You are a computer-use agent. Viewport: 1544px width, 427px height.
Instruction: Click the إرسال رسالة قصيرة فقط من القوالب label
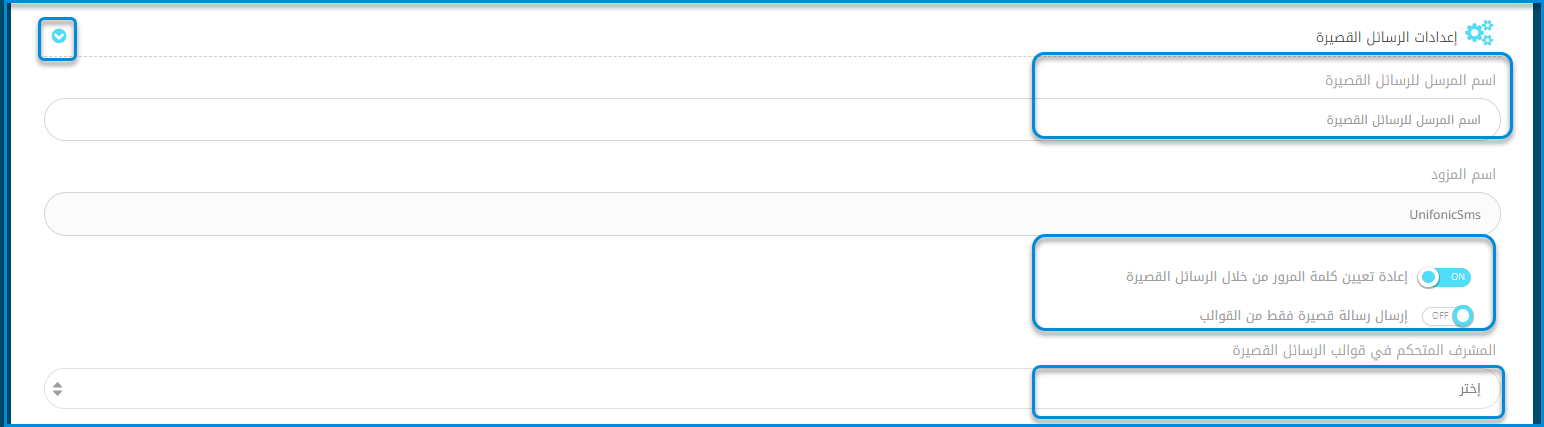pos(1305,316)
